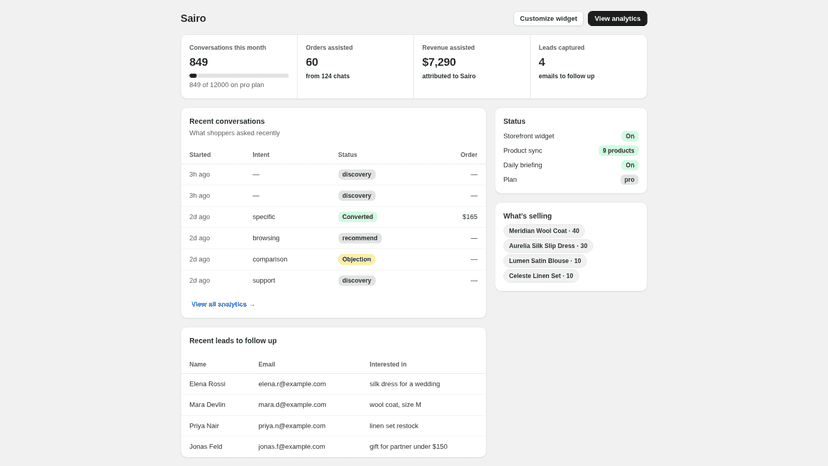Select Meridian Wool Coat · 40 tag
828x466 pixels.
(543, 231)
